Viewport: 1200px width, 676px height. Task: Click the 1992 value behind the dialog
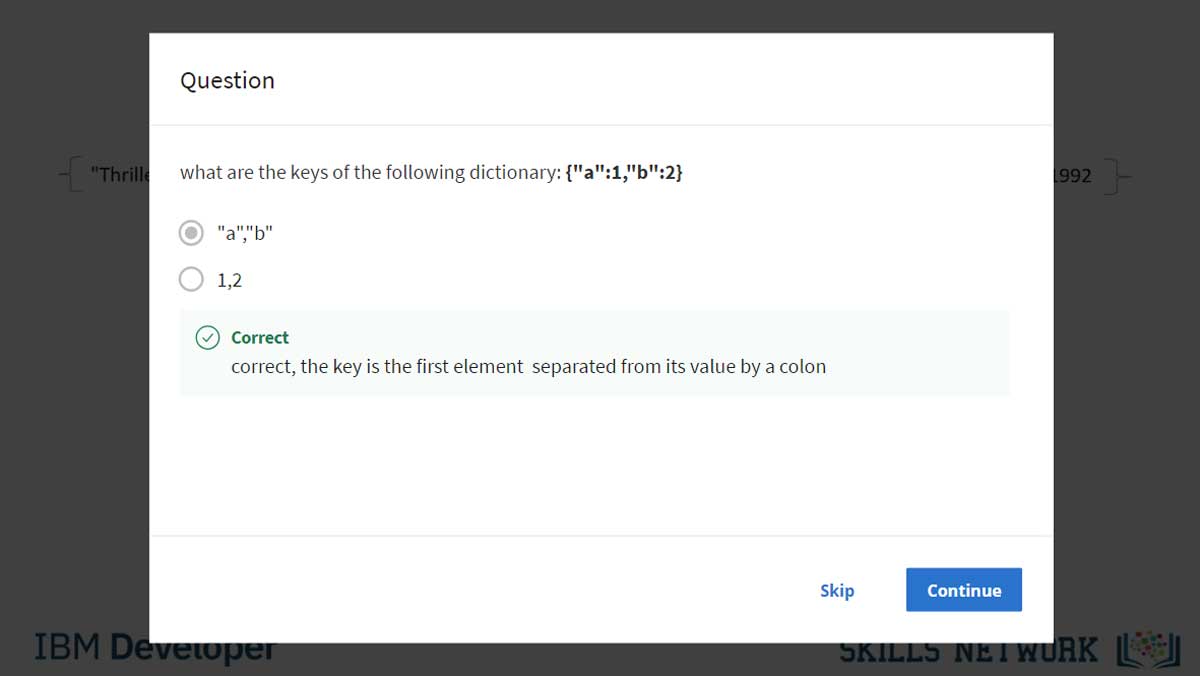coord(1073,177)
